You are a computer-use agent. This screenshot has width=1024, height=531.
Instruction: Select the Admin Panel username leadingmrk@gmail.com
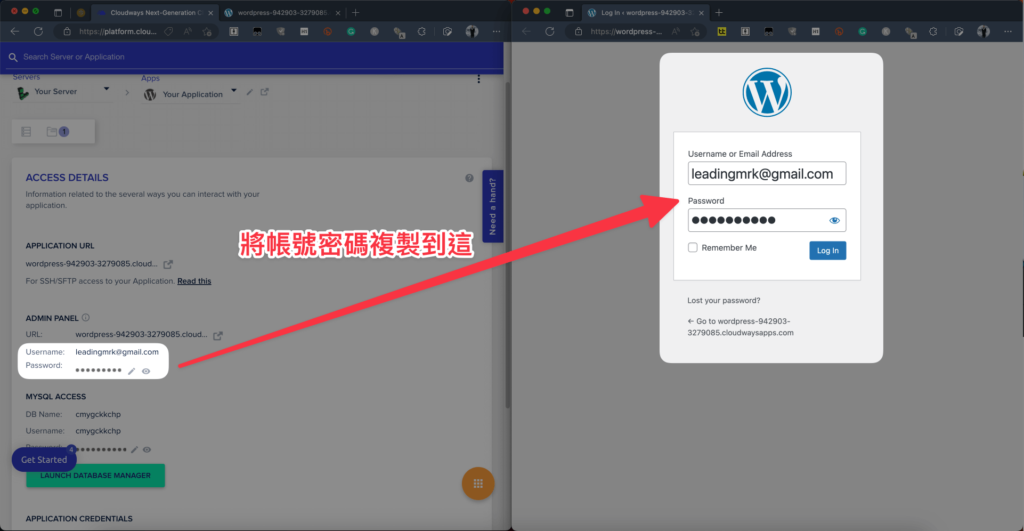pyautogui.click(x=117, y=352)
